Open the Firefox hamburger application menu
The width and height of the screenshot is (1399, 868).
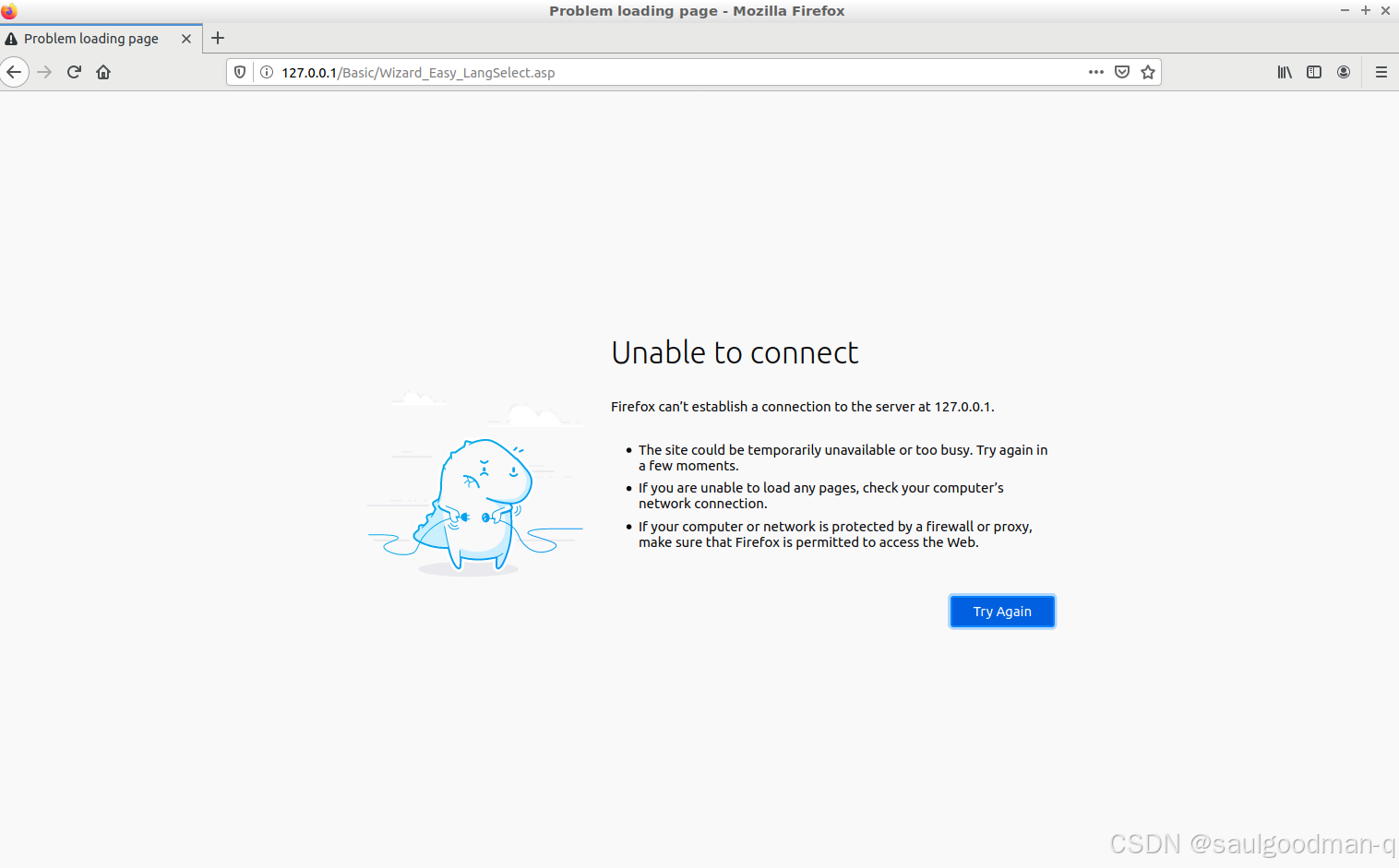click(x=1381, y=72)
